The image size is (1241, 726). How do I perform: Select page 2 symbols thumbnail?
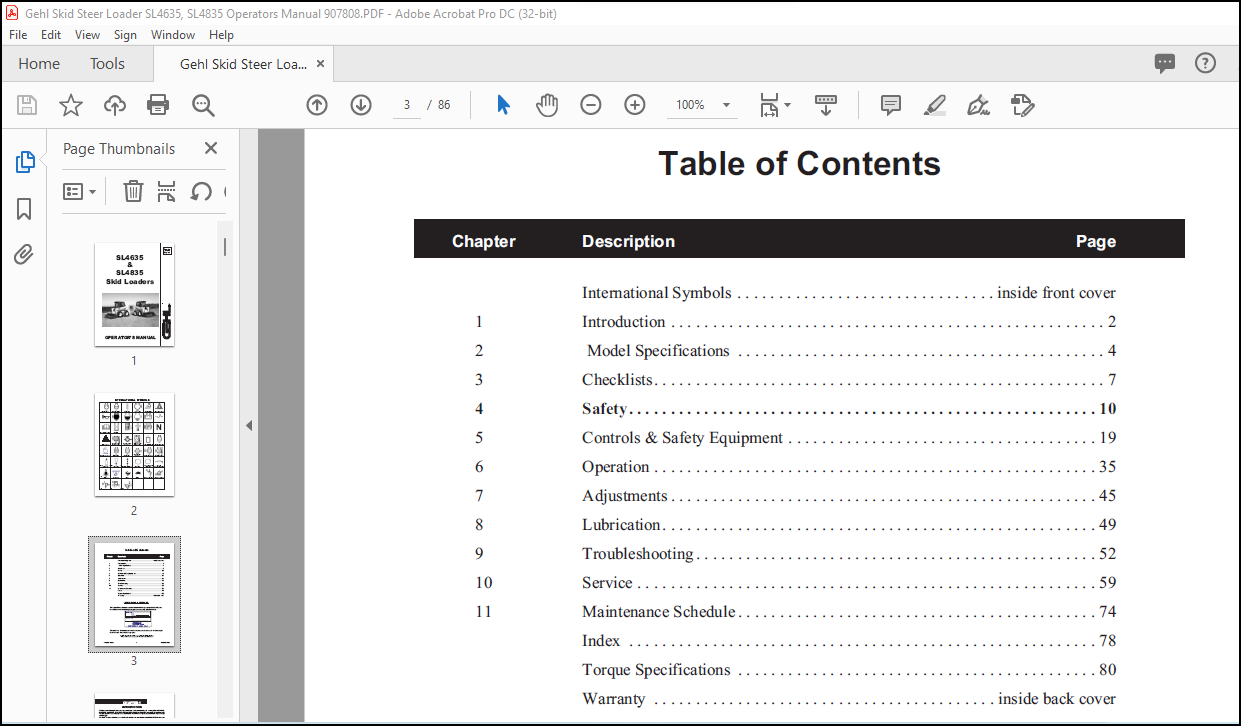134,444
